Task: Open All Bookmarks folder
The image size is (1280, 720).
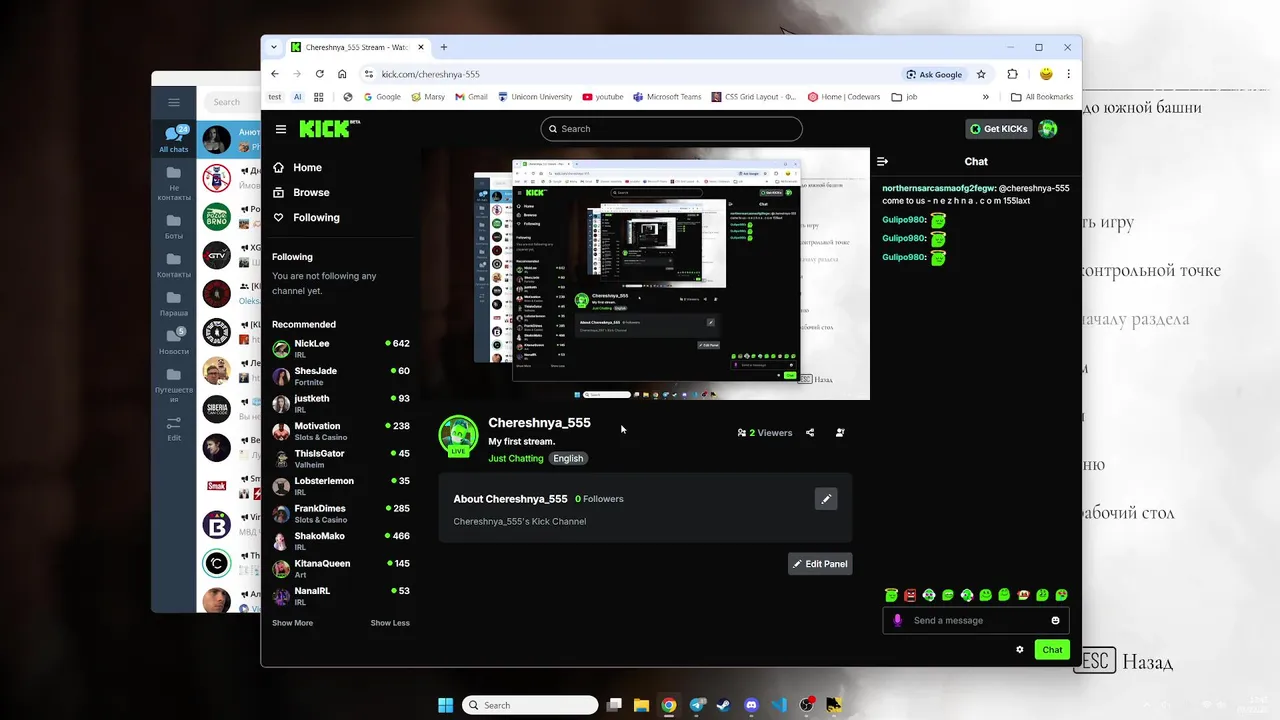Action: click(x=1042, y=97)
